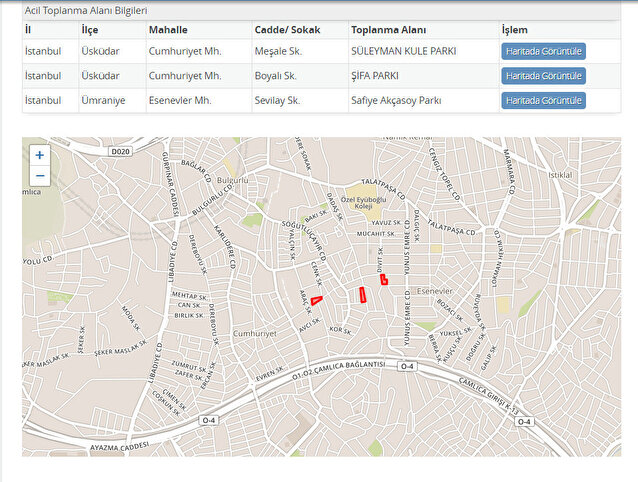Click the Mahalle column header
The width and height of the screenshot is (638, 482).
coord(168,30)
